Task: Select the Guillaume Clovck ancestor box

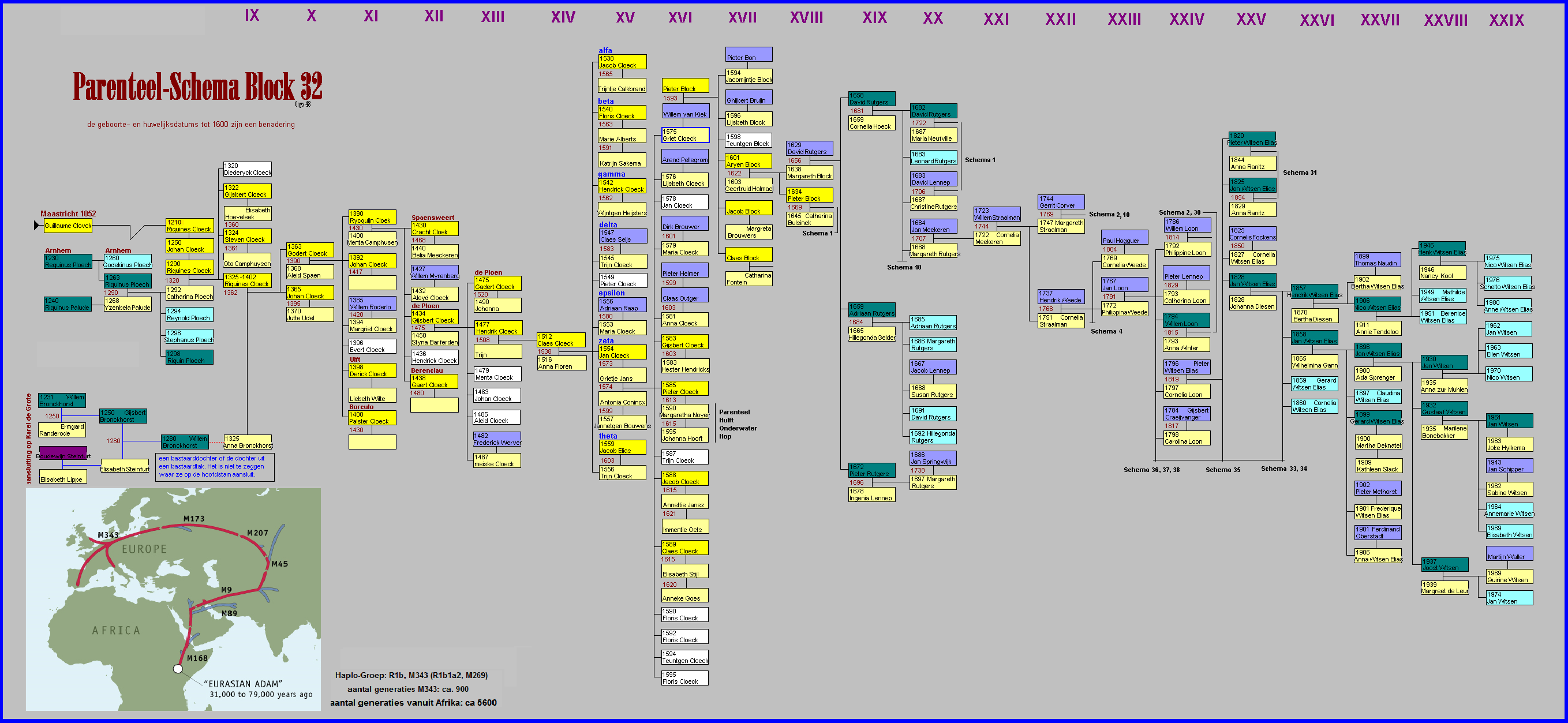Action: (68, 226)
